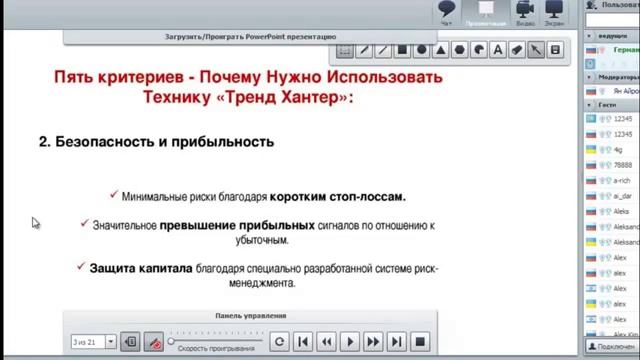Click the slide text коротким стоп-лоссам
Image resolution: width=640 pixels, height=360 pixels.
(x=338, y=197)
